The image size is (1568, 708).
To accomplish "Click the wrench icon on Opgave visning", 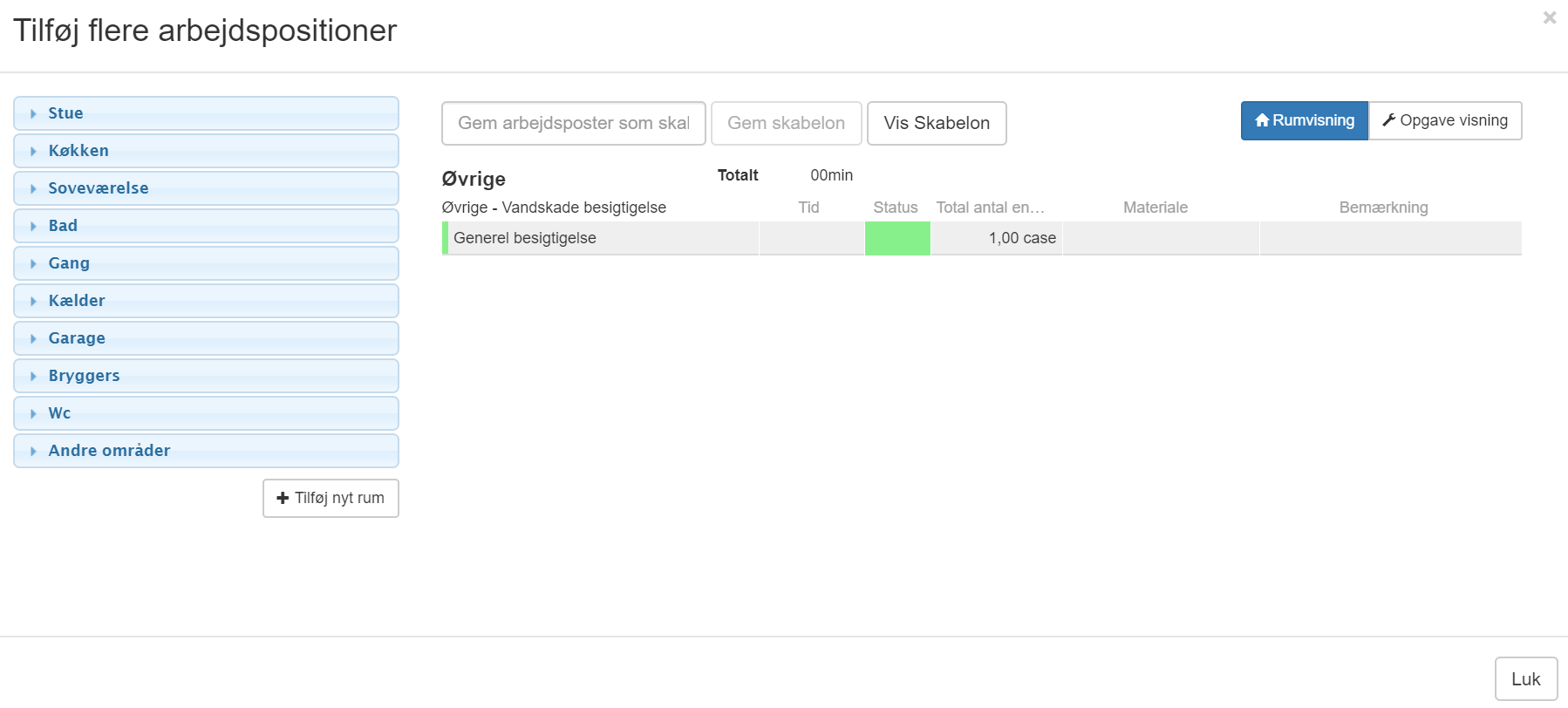I will [1388, 120].
